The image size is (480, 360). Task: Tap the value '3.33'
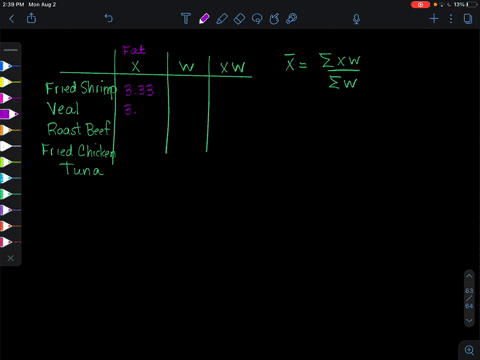[x=139, y=90]
